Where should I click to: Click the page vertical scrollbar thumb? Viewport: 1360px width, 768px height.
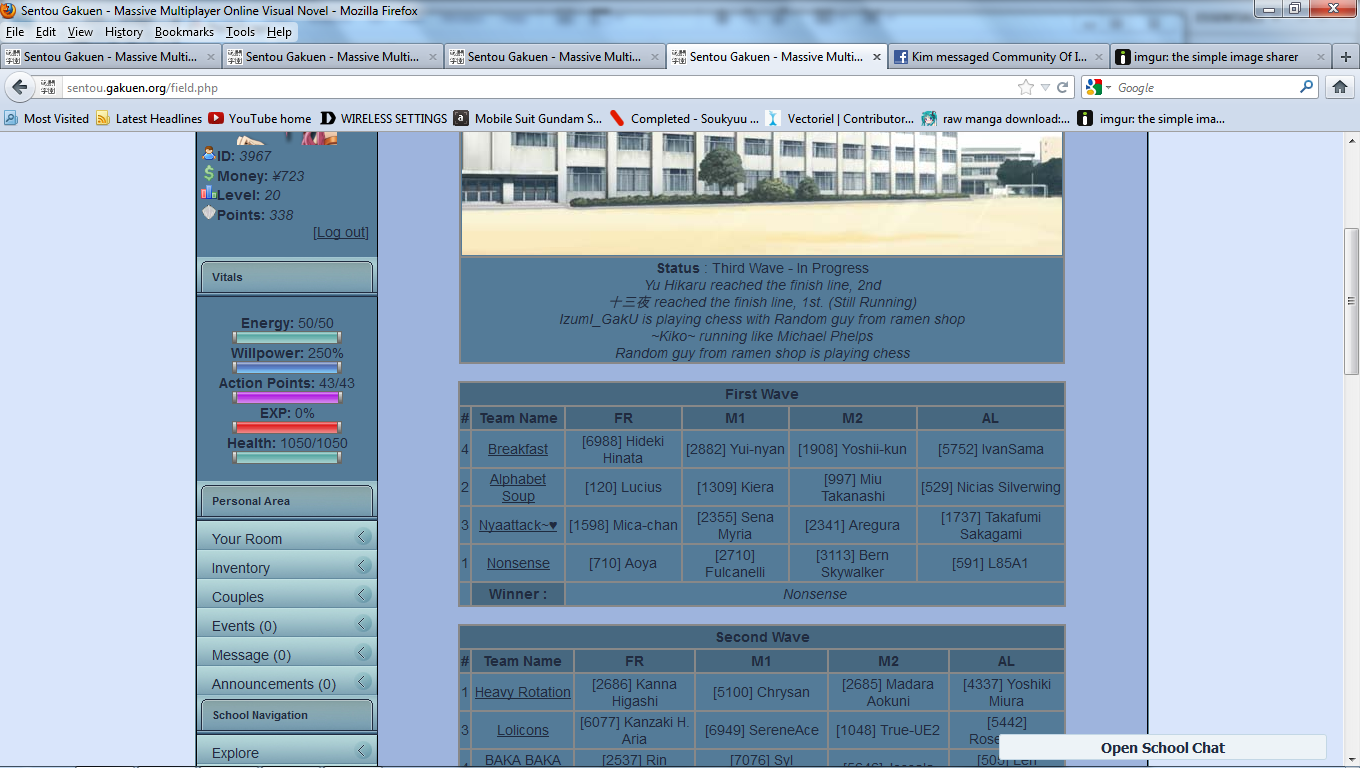[1351, 301]
